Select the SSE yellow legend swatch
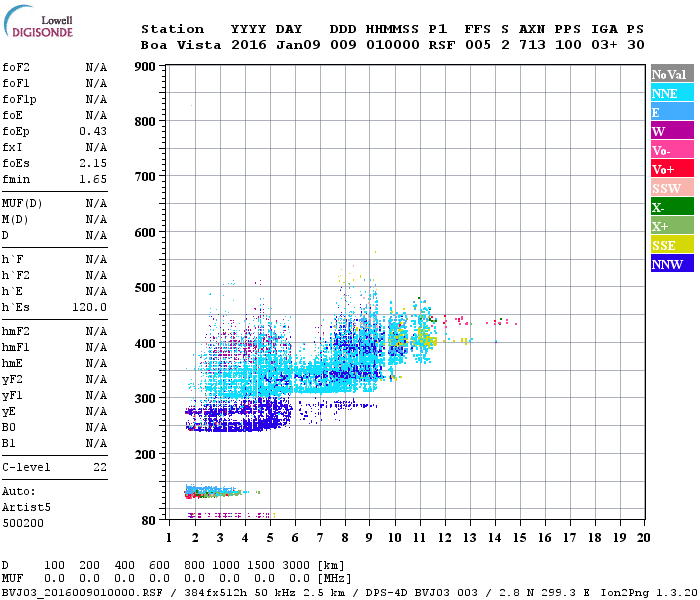700x600 pixels. [x=672, y=245]
